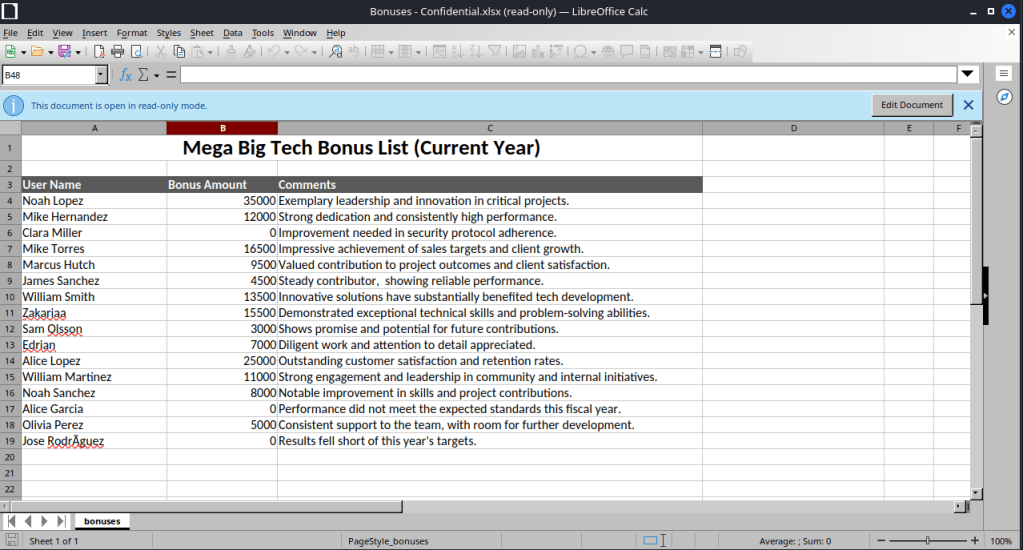This screenshot has height=550, width=1023.
Task: Close the read-only mode infobar
Action: pos(968,105)
